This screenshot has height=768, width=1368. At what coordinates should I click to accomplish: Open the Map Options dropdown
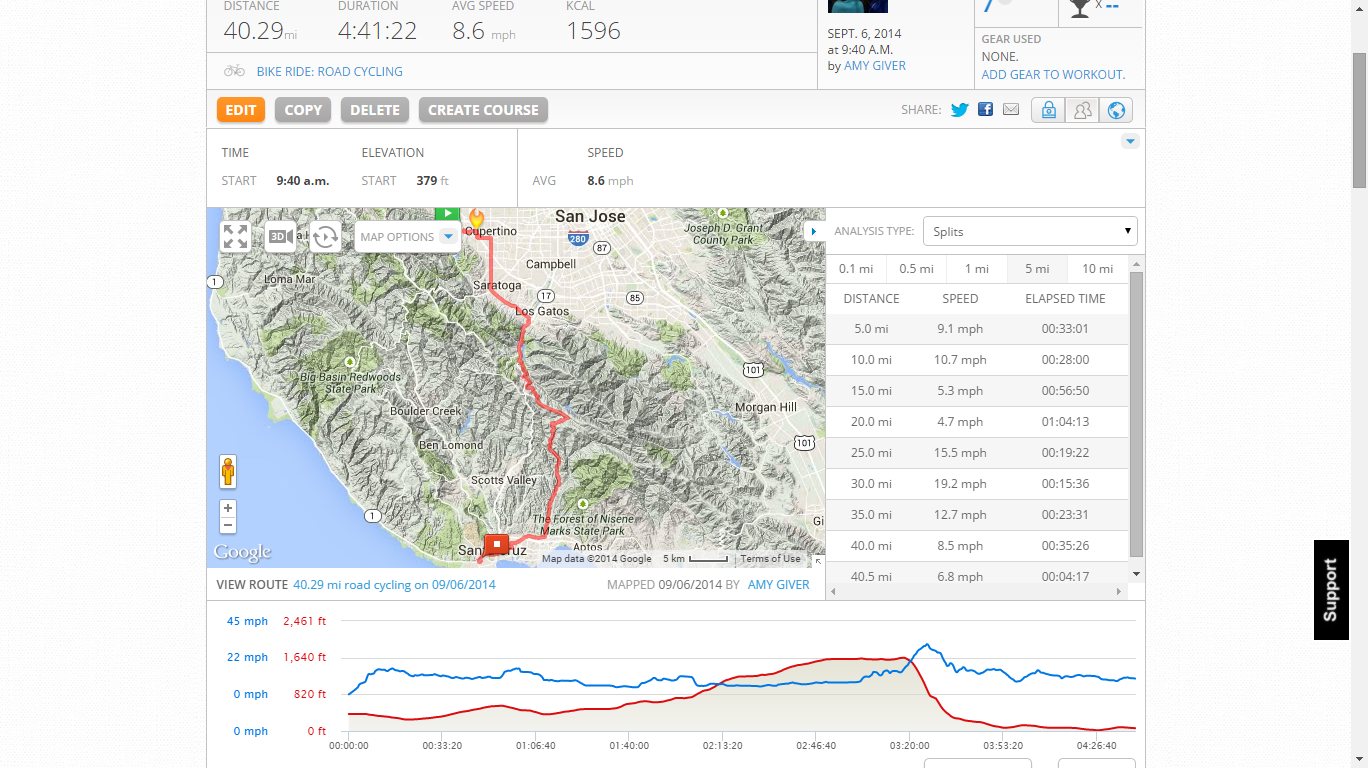(407, 237)
